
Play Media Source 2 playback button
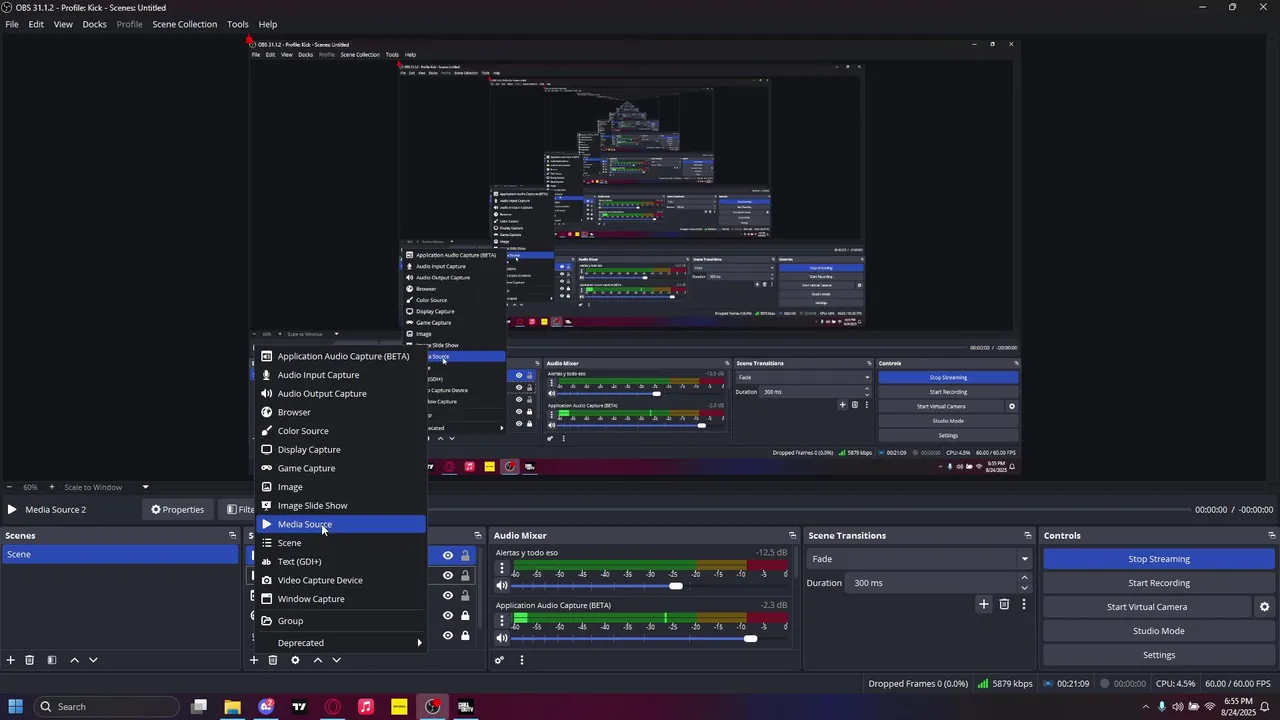11,510
